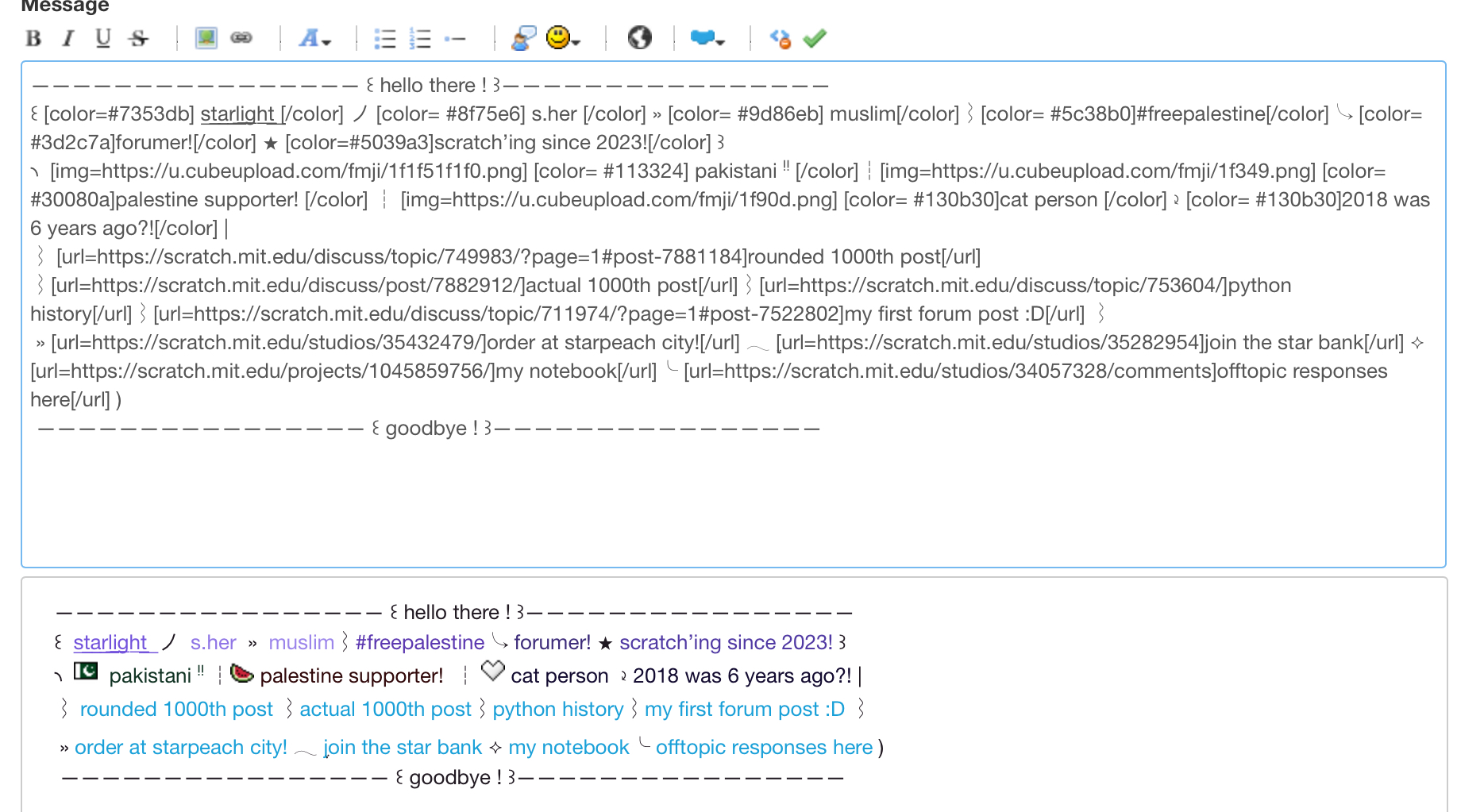The image size is (1457, 812).
Task: Click the globe icon in toolbar
Action: pyautogui.click(x=639, y=38)
